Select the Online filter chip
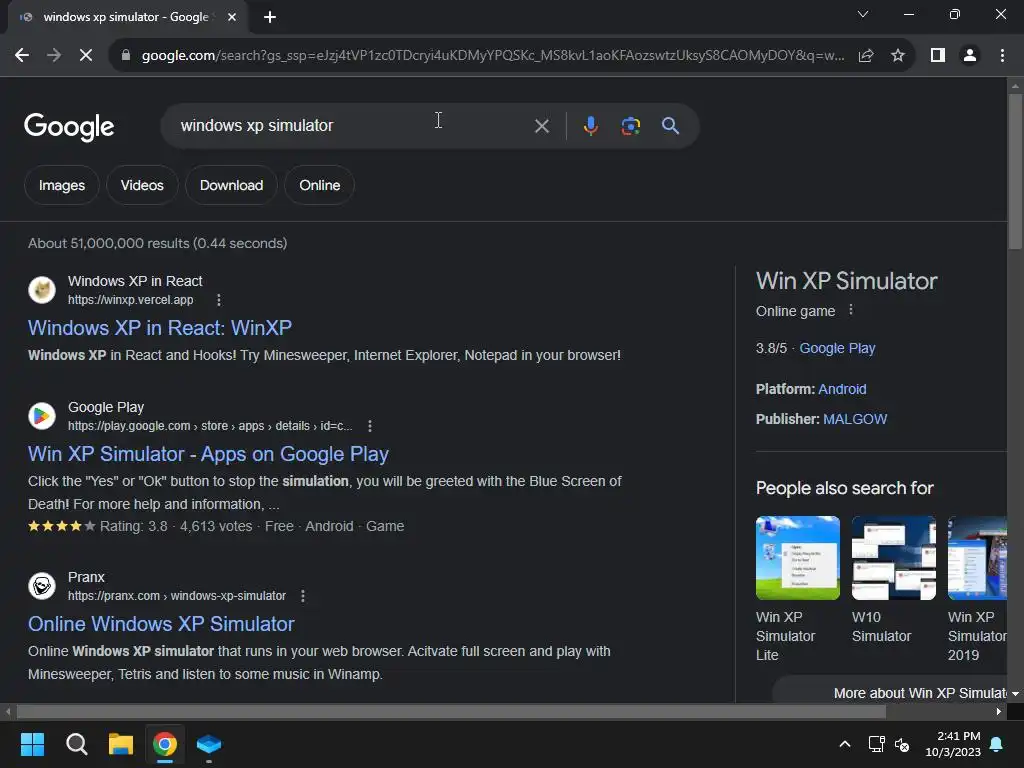Image resolution: width=1024 pixels, height=768 pixels. 319,185
